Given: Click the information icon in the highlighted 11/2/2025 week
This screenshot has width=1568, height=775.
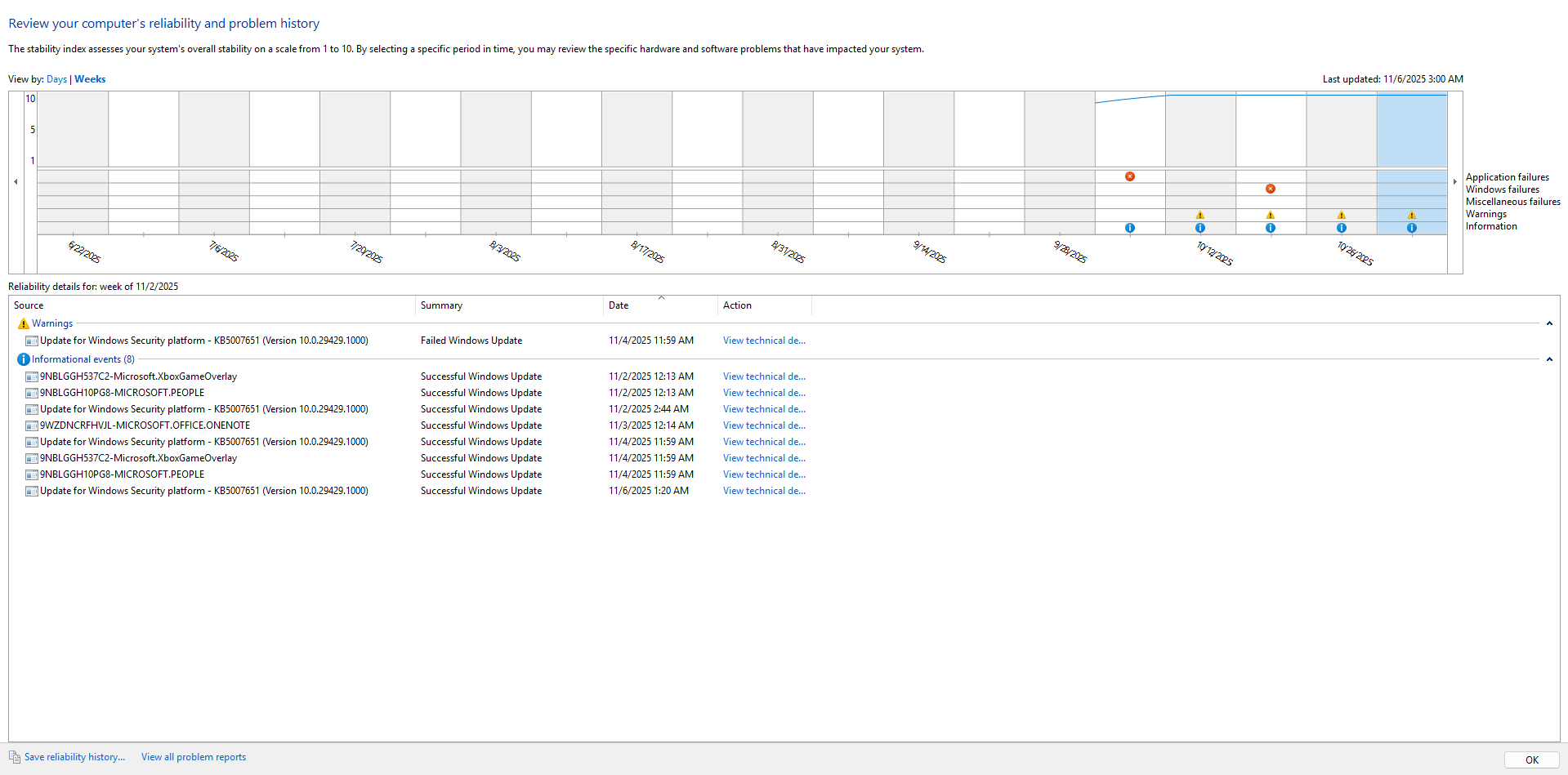Looking at the screenshot, I should click(1412, 228).
